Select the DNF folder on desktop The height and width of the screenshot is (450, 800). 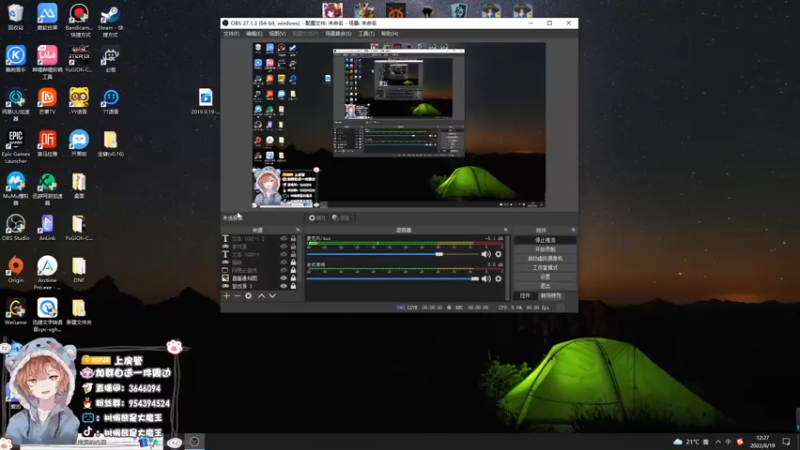click(79, 269)
